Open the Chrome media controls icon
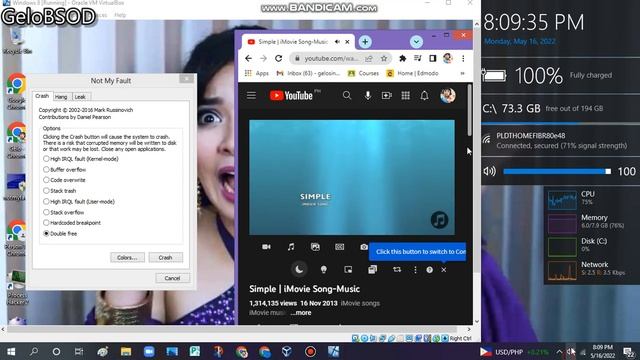This screenshot has width=640, height=360. coord(417,58)
